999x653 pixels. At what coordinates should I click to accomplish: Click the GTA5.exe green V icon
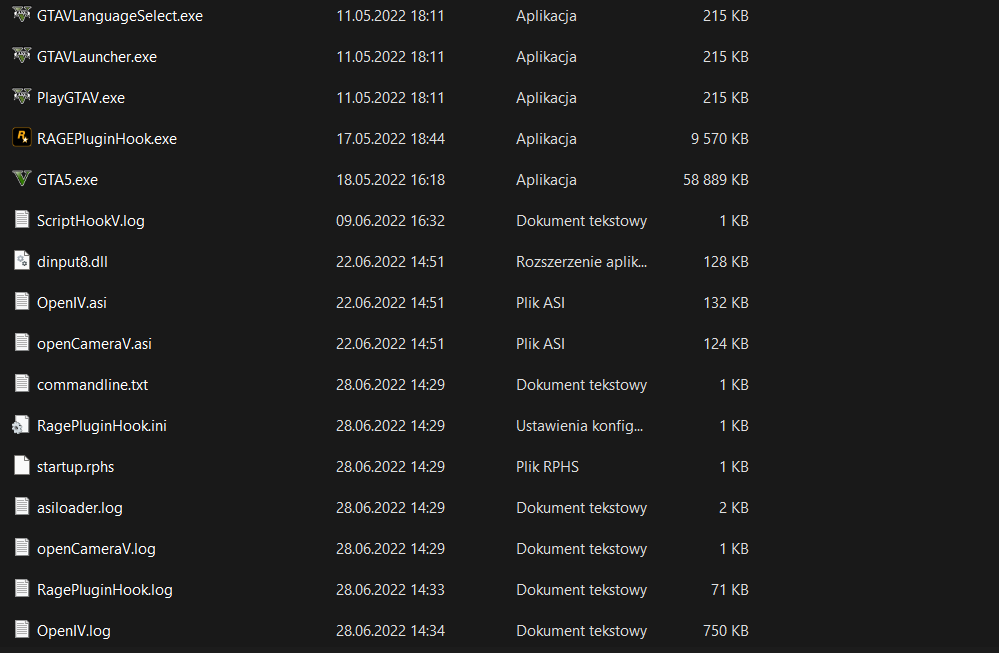point(22,178)
